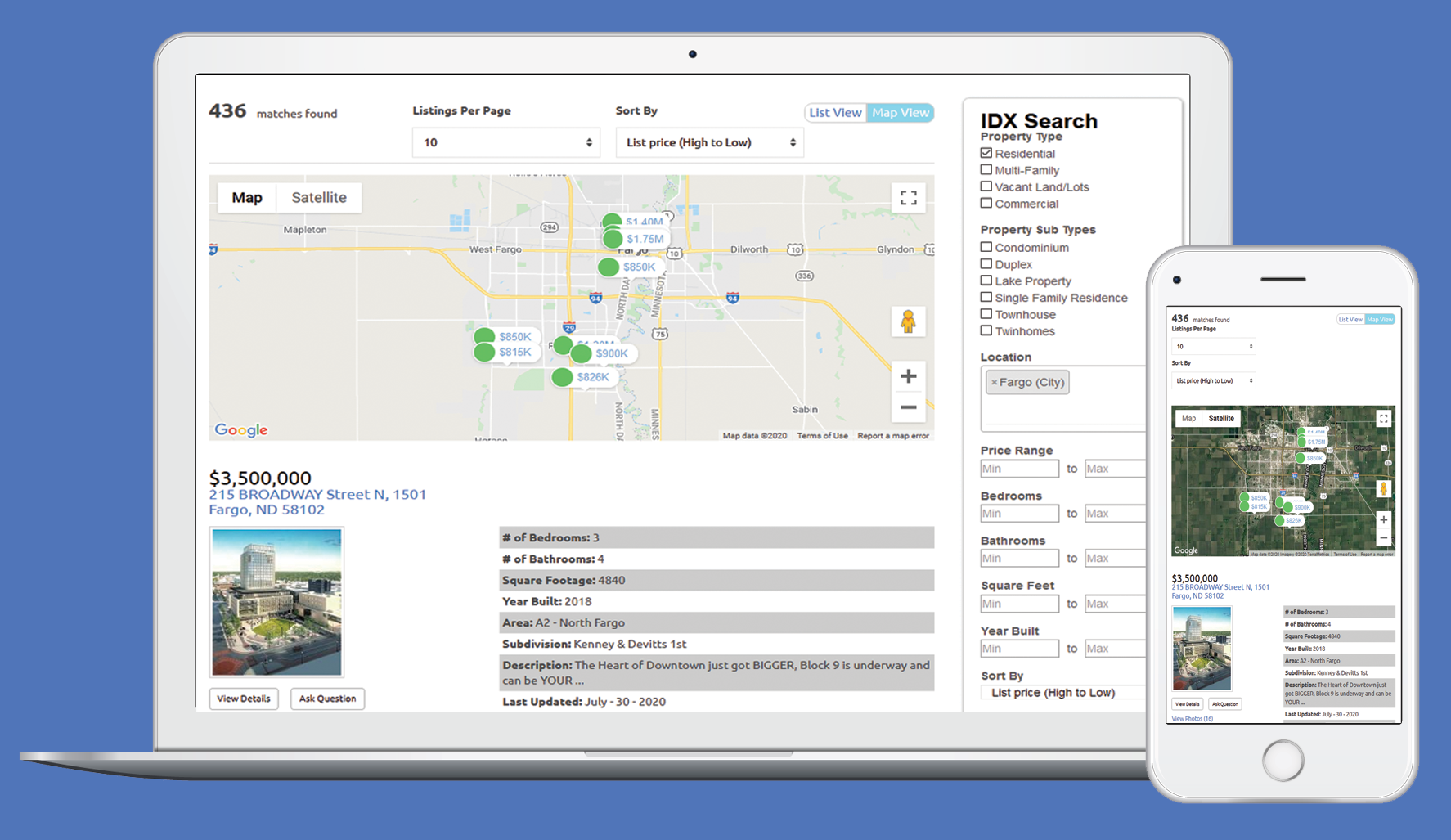This screenshot has width=1451, height=840.
Task: Click Price Range Max field
Action: [x=1115, y=469]
